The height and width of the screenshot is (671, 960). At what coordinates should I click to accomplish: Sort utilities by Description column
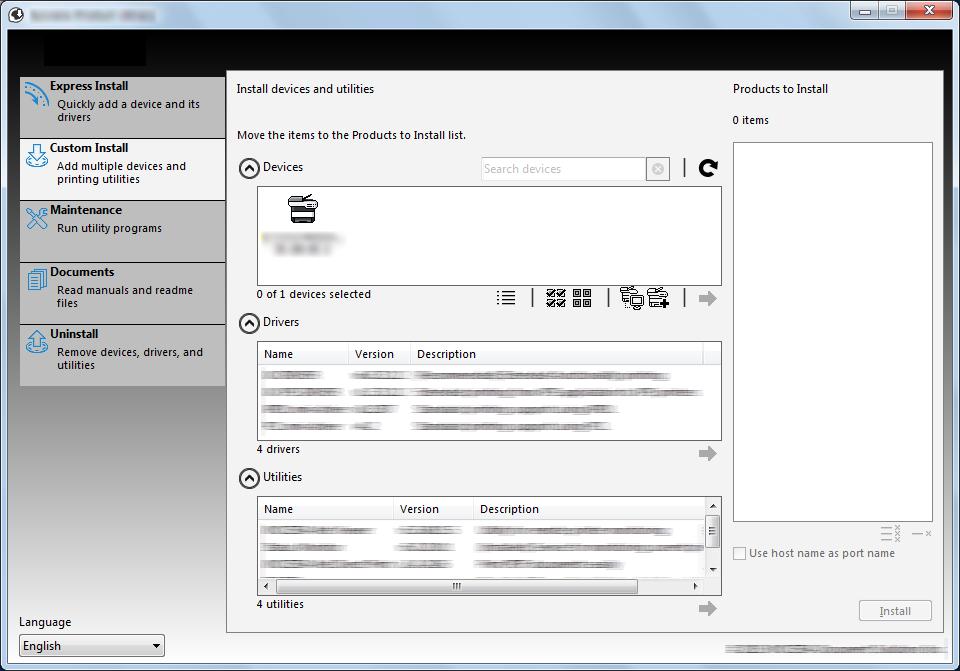click(x=590, y=509)
